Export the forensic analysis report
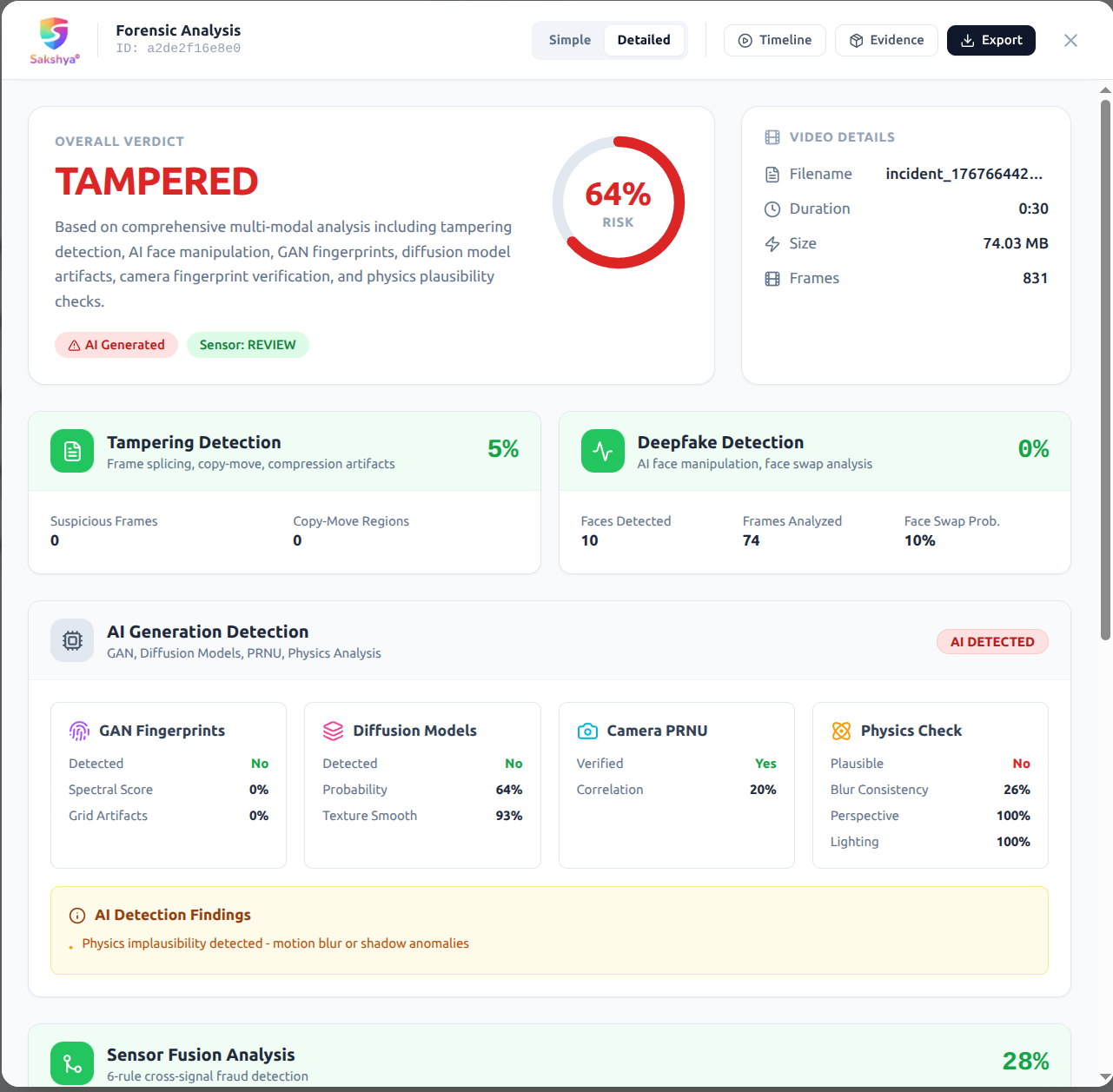This screenshot has height=1092, width=1113. coord(990,40)
